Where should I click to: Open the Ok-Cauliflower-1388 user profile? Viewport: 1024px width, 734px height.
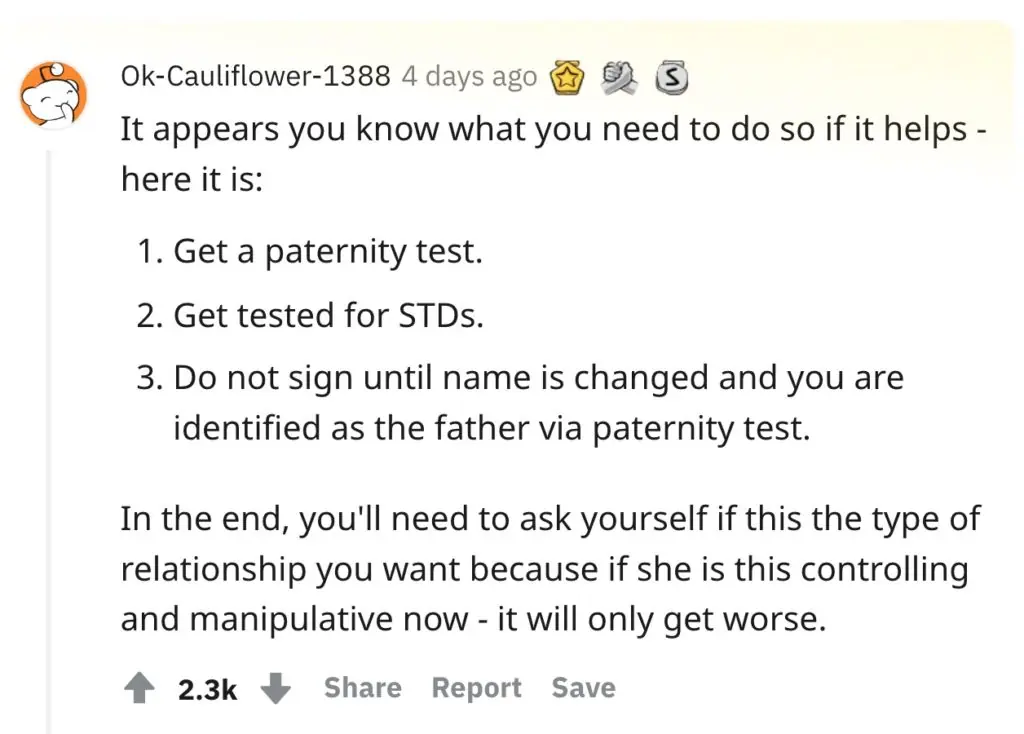[255, 77]
